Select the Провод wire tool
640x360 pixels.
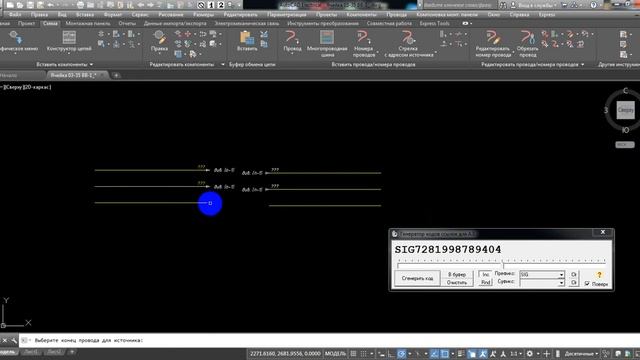[x=292, y=41]
